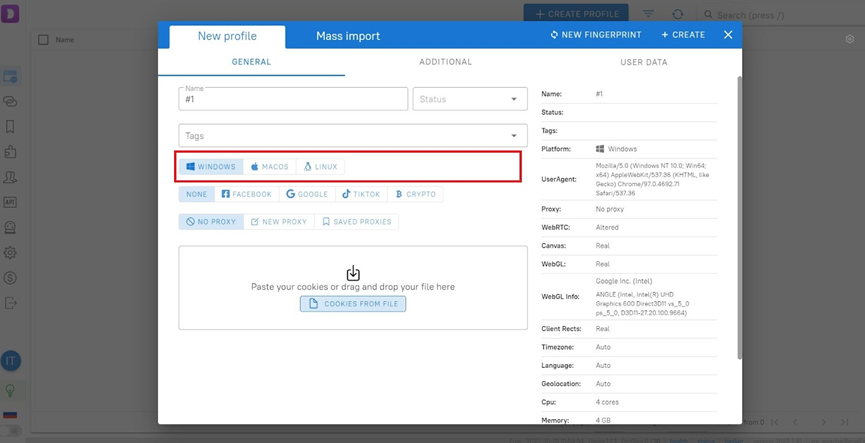Choose the Google profile type
The width and height of the screenshot is (865, 443).
[x=307, y=194]
